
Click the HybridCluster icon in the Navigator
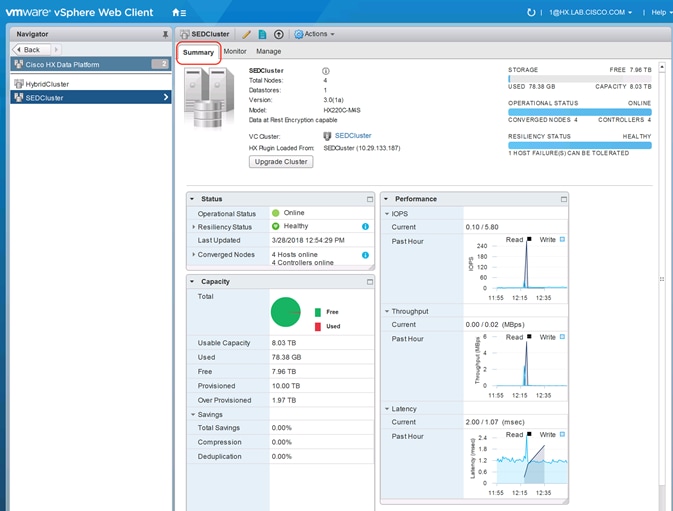coord(18,84)
